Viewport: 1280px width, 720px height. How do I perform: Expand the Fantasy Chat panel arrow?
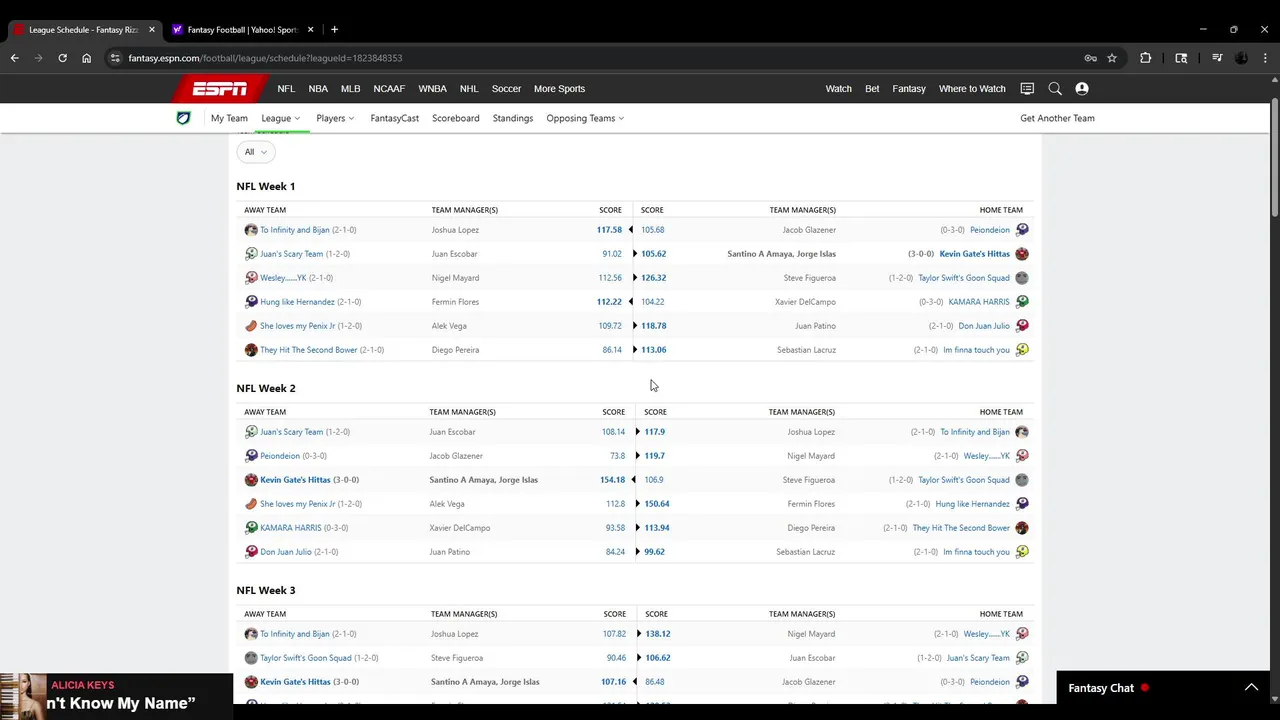1251,688
